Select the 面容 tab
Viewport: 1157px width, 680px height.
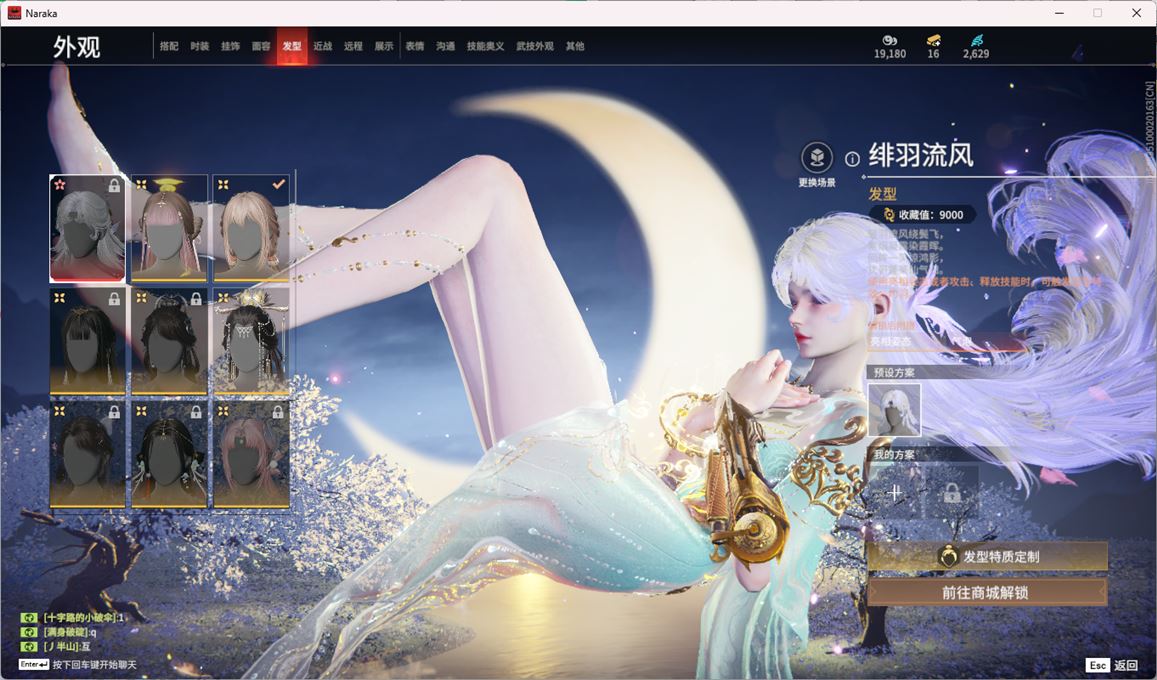pos(261,46)
